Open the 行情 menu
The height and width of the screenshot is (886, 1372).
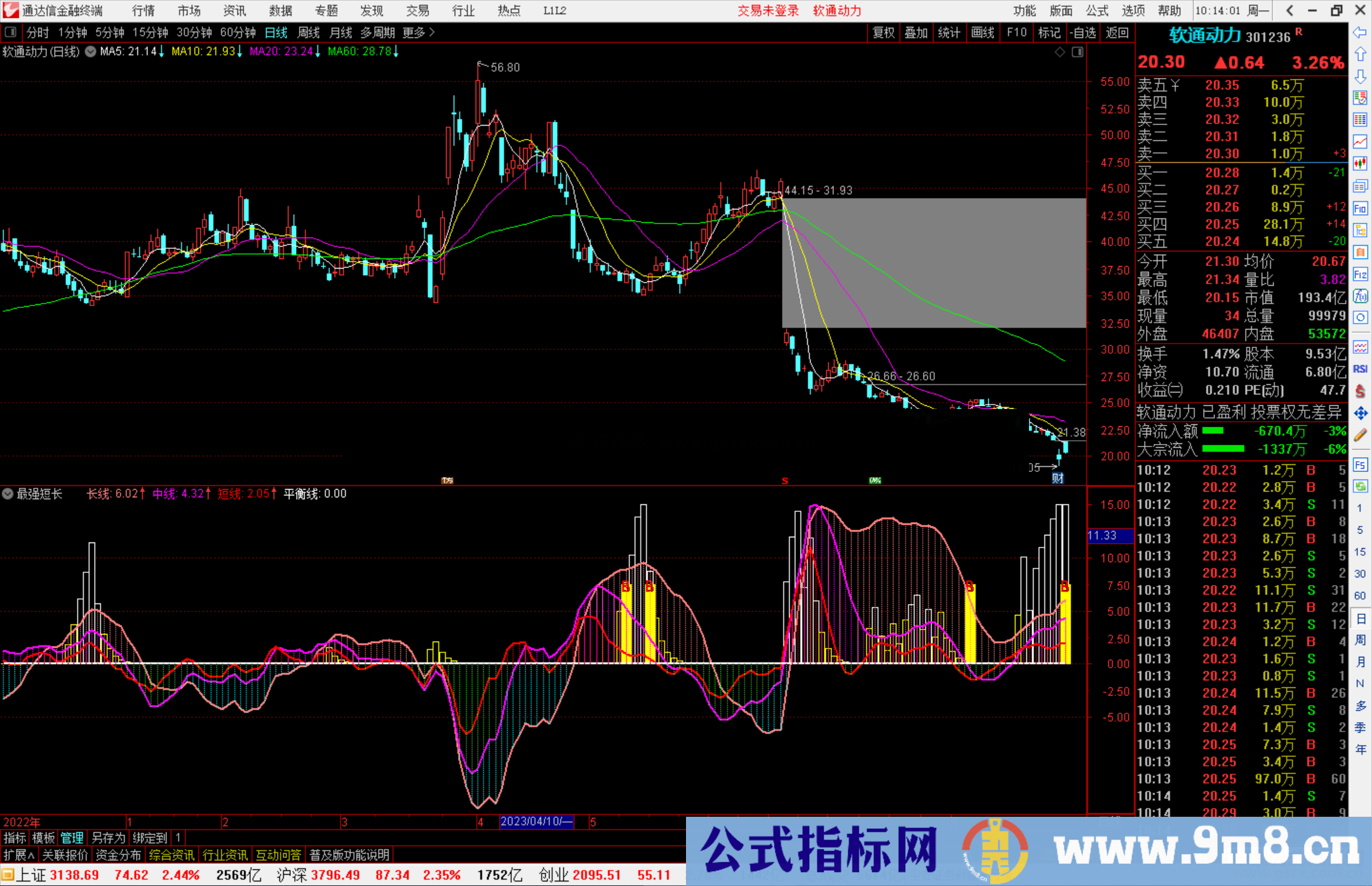click(x=144, y=11)
